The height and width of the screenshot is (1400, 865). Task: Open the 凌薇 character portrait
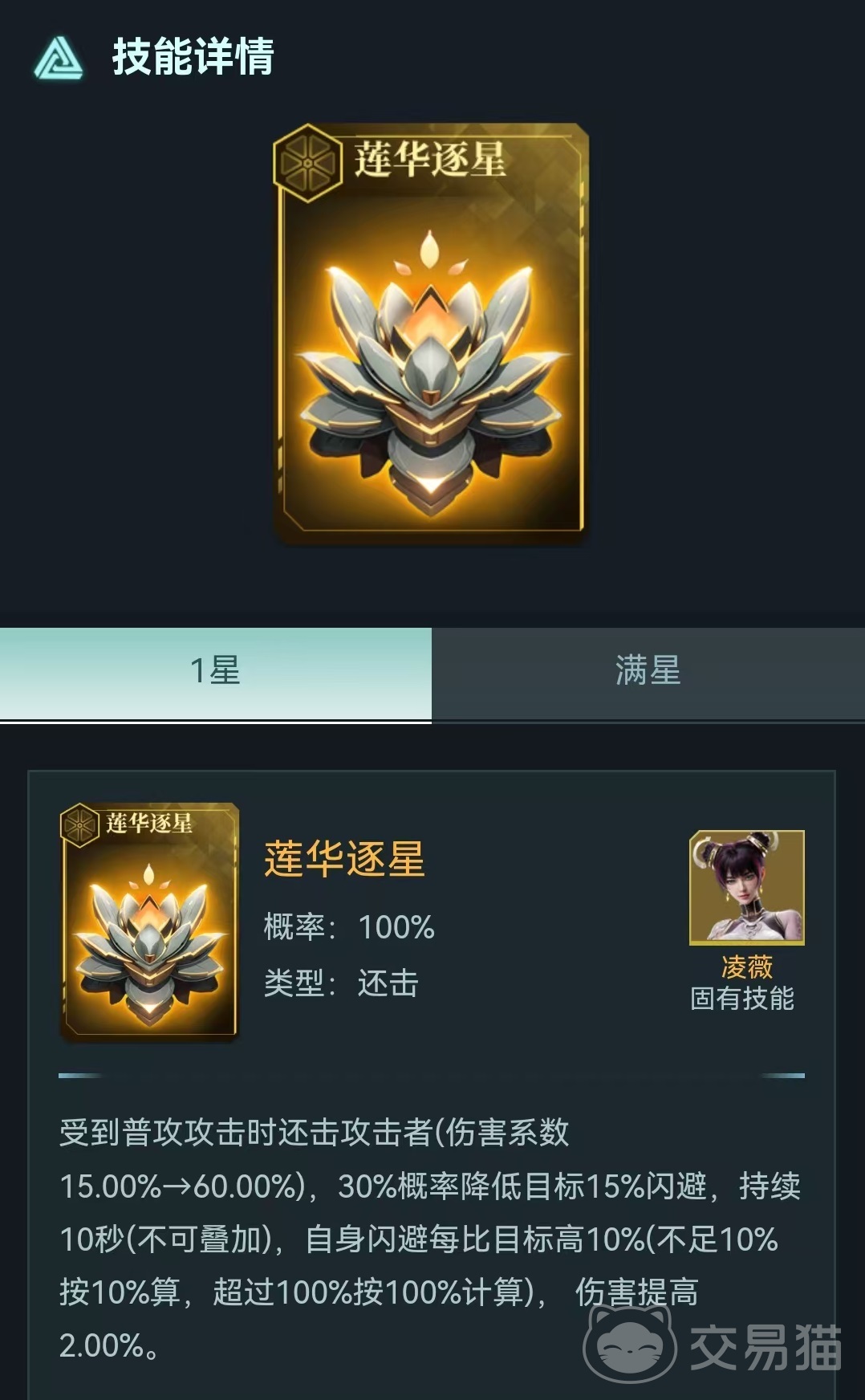pyautogui.click(x=747, y=887)
